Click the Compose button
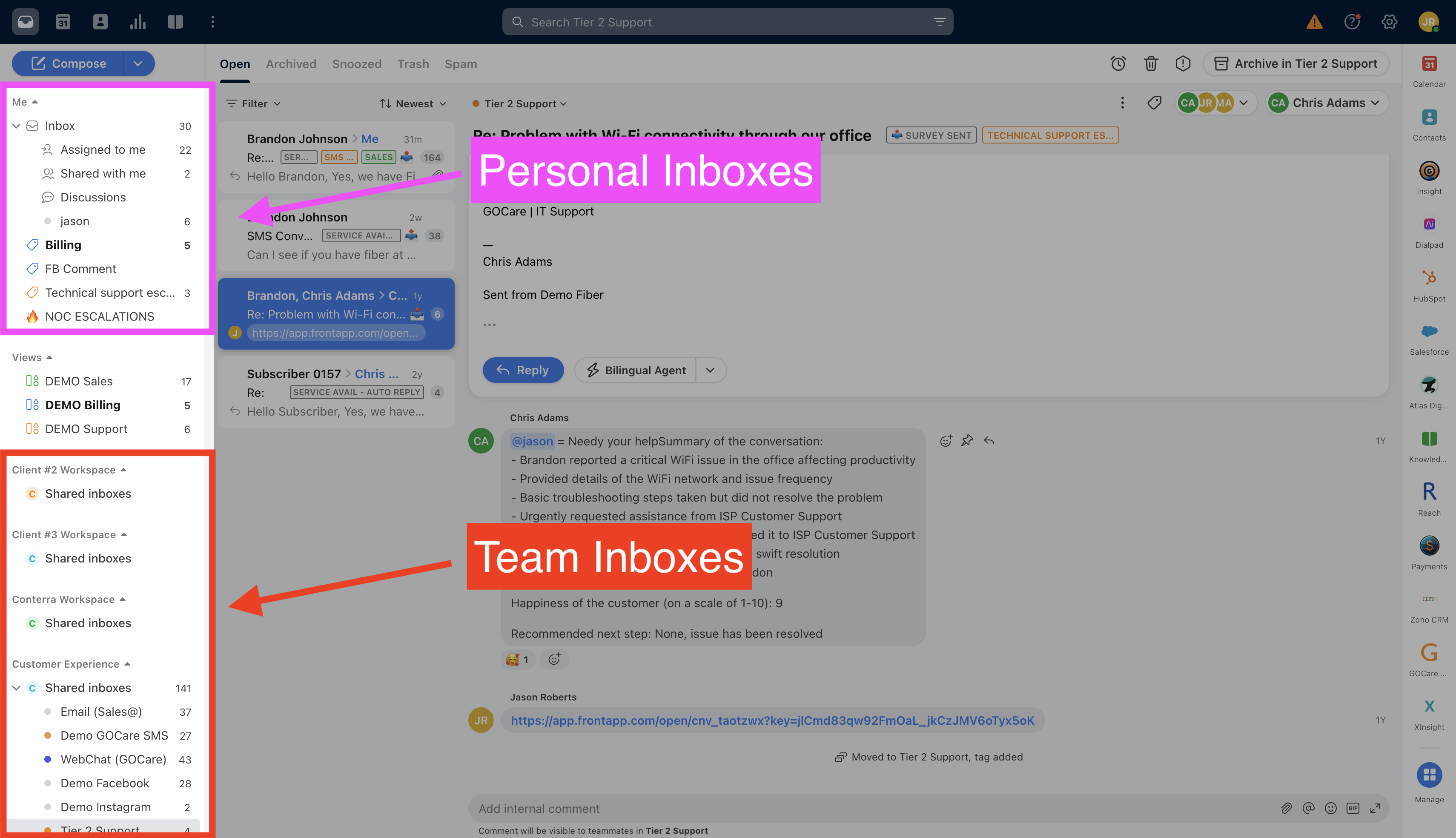This screenshot has height=838, width=1456. [x=68, y=63]
